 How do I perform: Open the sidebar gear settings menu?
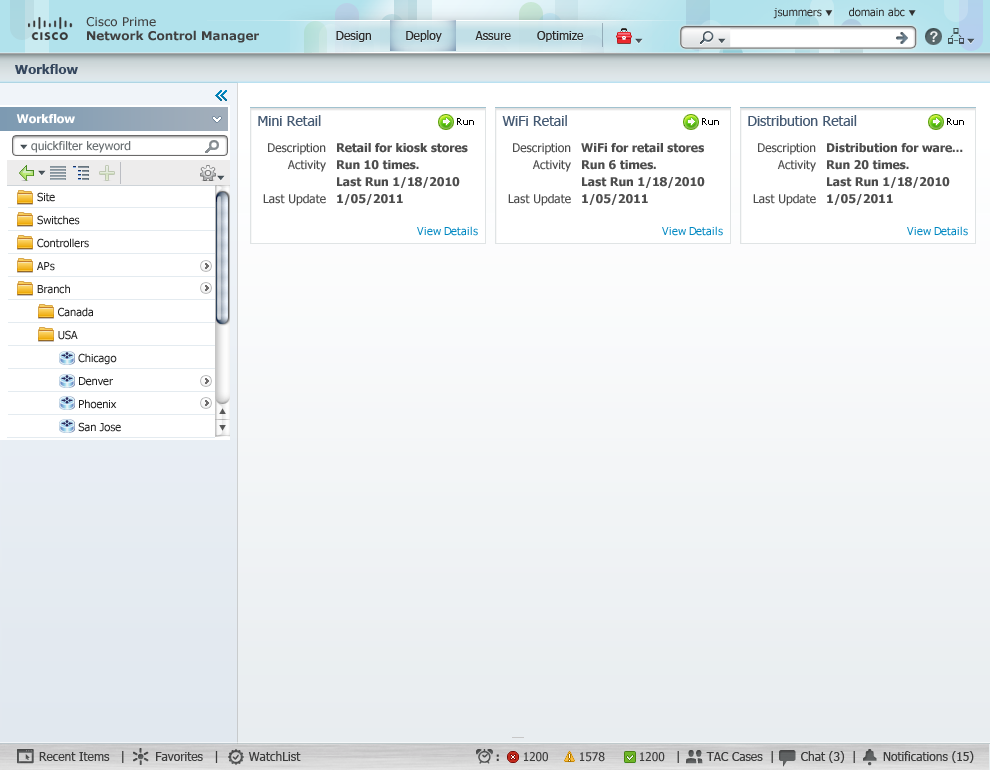click(x=210, y=173)
